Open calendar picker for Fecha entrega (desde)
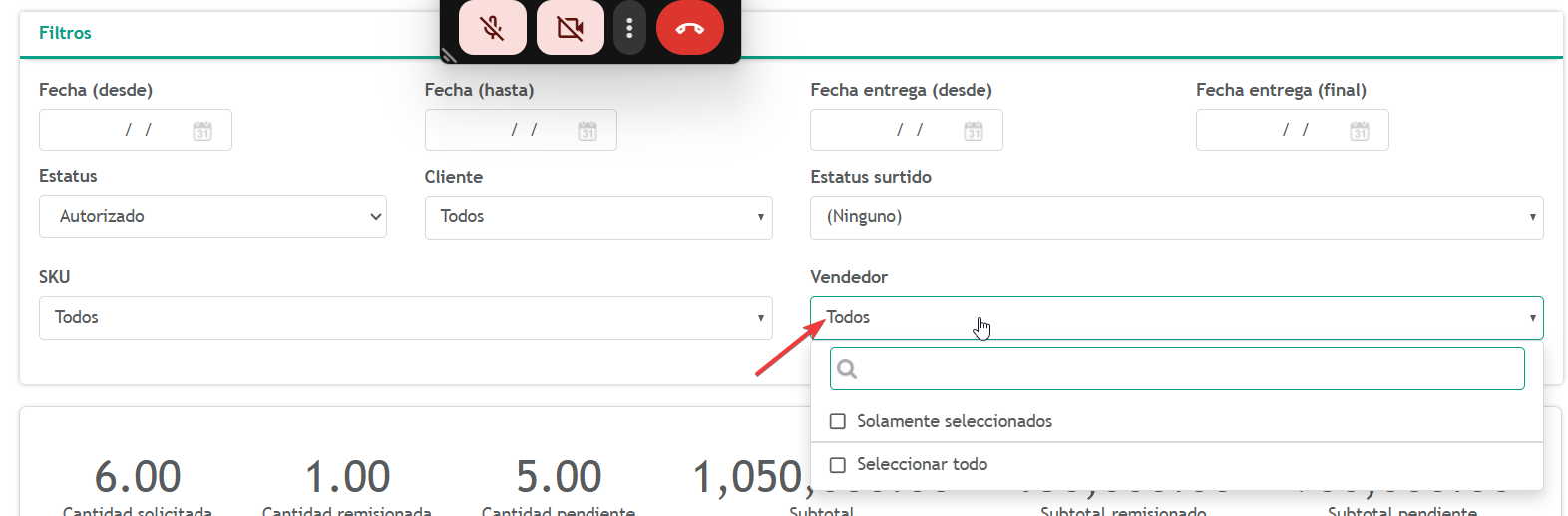 pyautogui.click(x=974, y=131)
